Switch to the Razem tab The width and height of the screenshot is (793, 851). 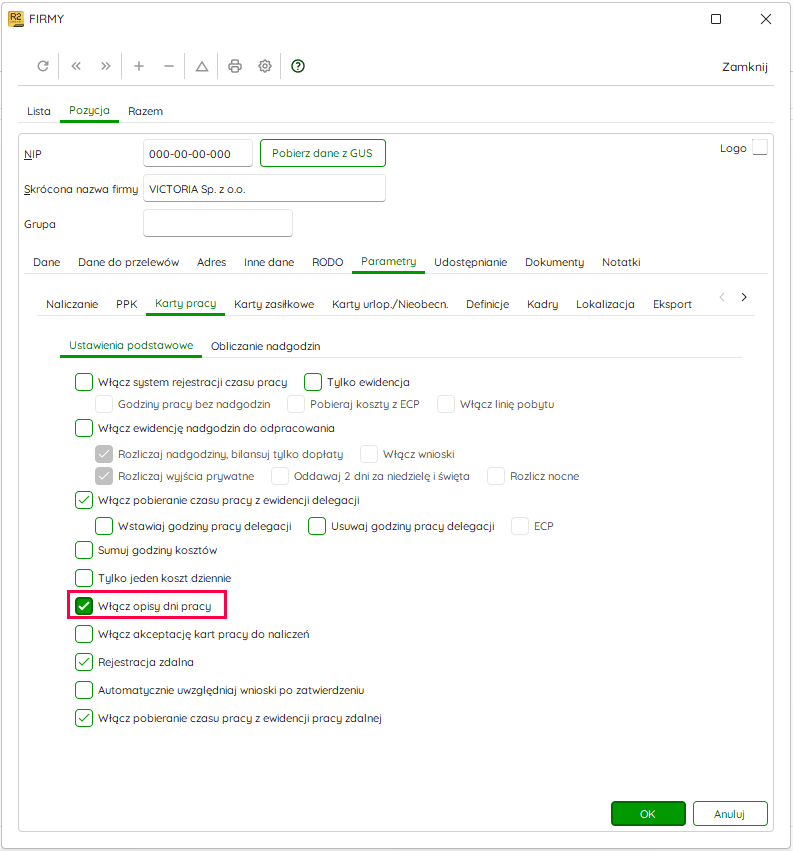coord(145,111)
